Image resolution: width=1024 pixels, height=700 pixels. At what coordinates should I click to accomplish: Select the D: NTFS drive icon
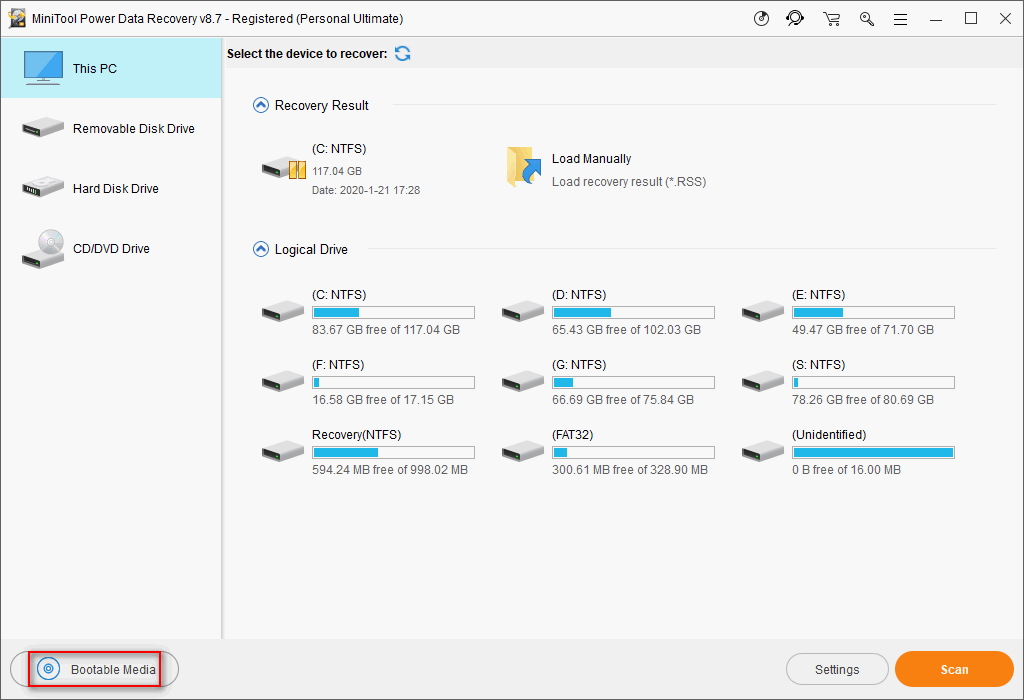pyautogui.click(x=523, y=311)
